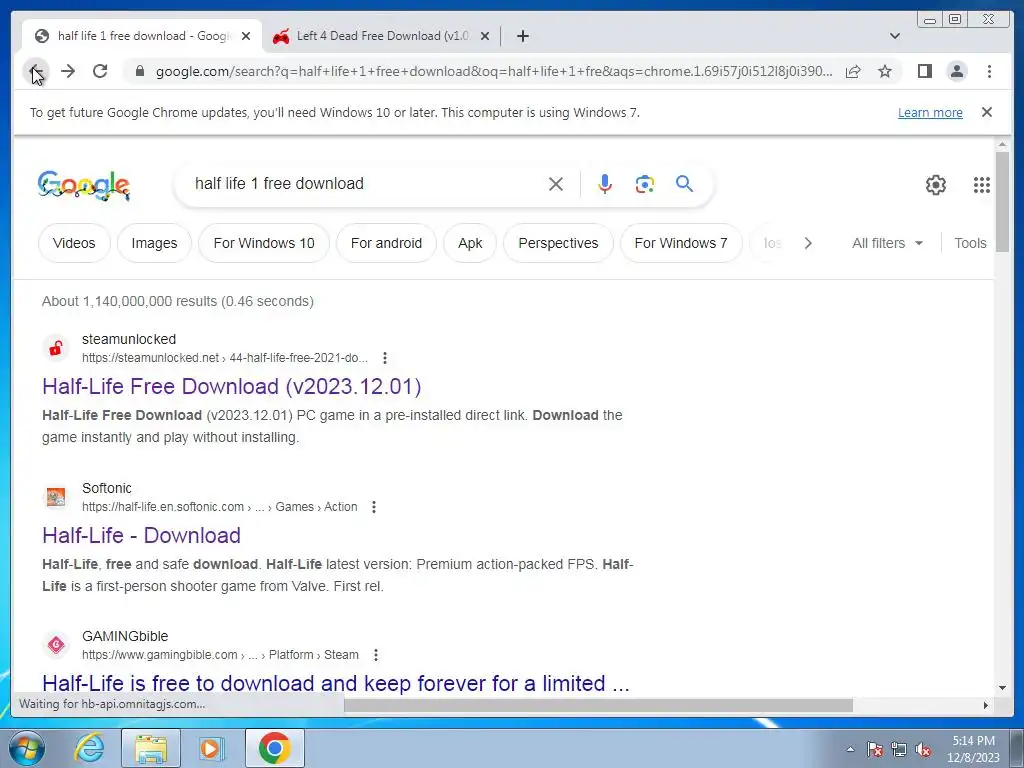Open Half-Life Free Download (v2023.12.01) result
1024x768 pixels.
click(x=232, y=387)
